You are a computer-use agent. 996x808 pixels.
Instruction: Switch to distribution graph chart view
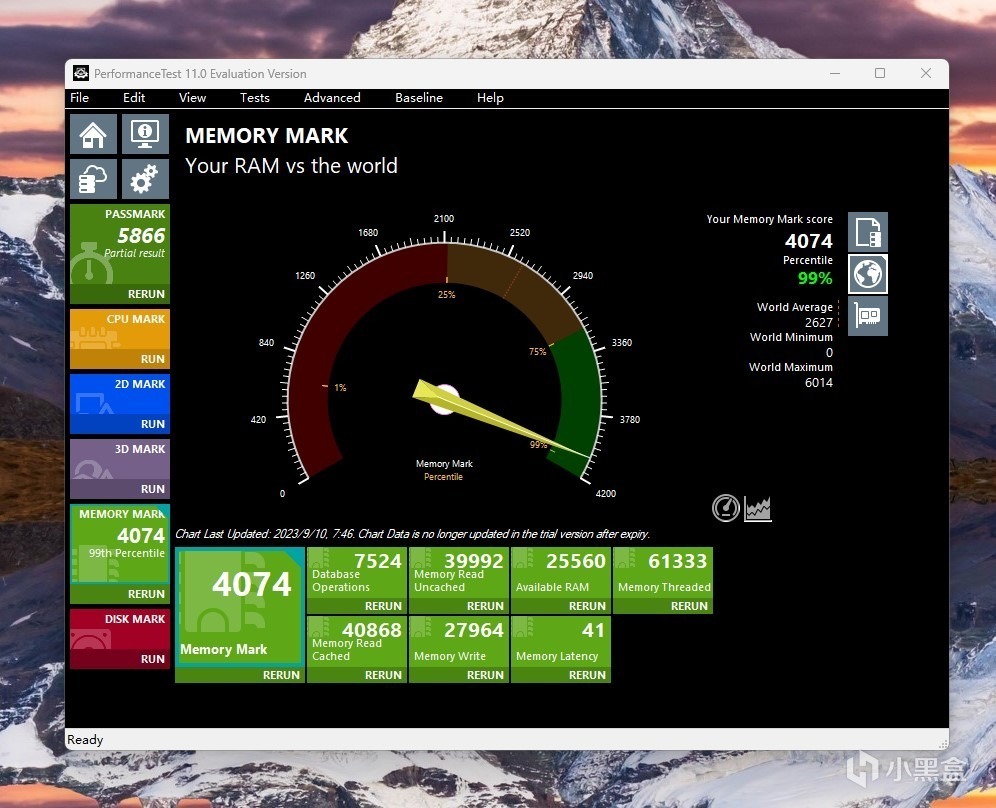coord(758,508)
